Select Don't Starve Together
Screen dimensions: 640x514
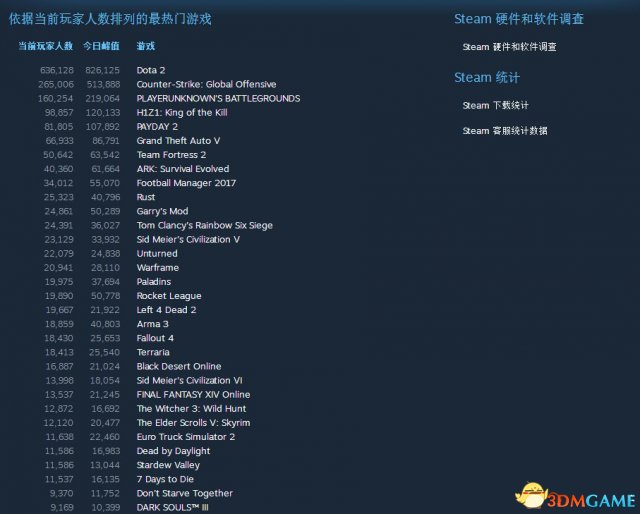tap(184, 493)
